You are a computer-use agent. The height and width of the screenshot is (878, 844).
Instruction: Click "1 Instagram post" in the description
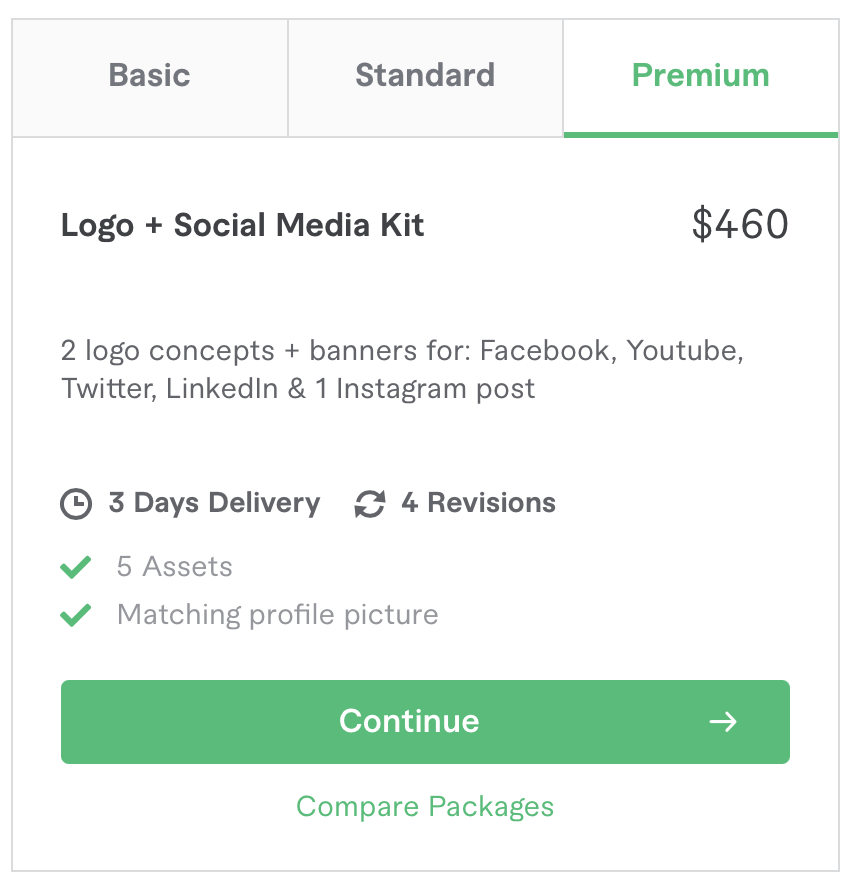425,388
